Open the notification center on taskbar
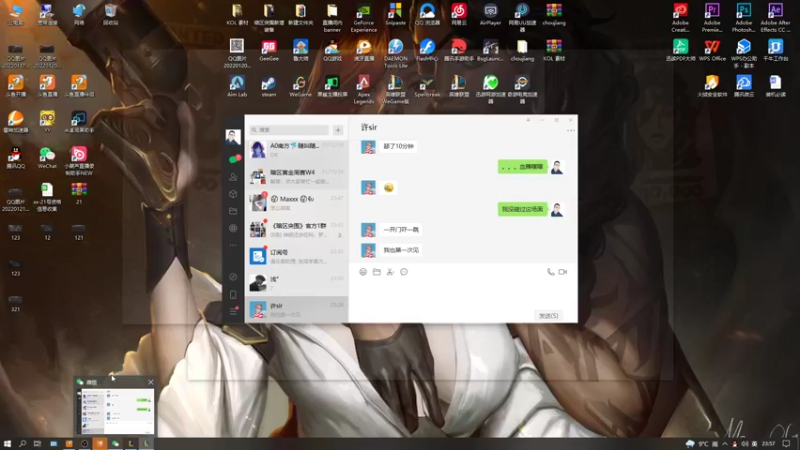The image size is (800, 450). pos(786,443)
